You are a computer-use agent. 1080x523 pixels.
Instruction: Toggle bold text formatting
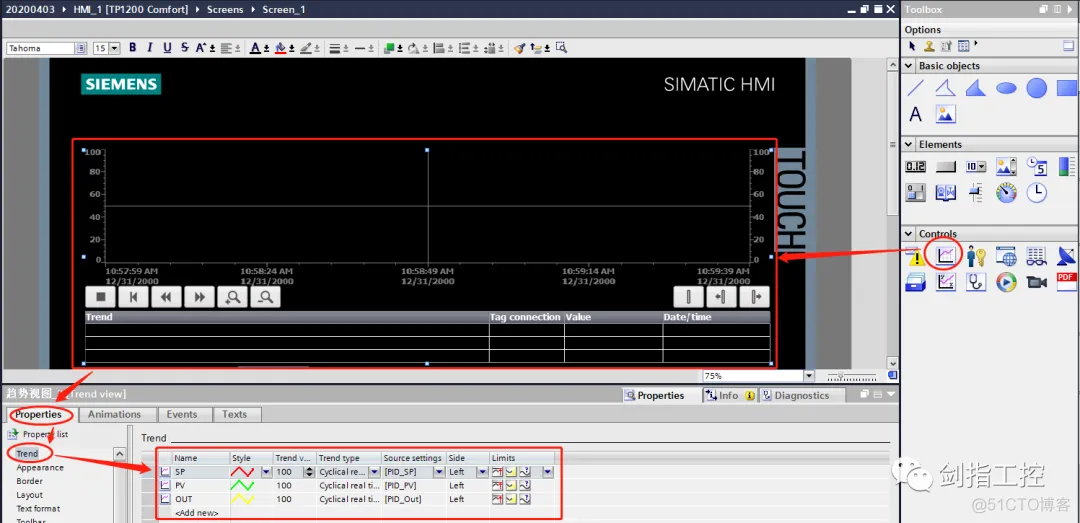[132, 48]
